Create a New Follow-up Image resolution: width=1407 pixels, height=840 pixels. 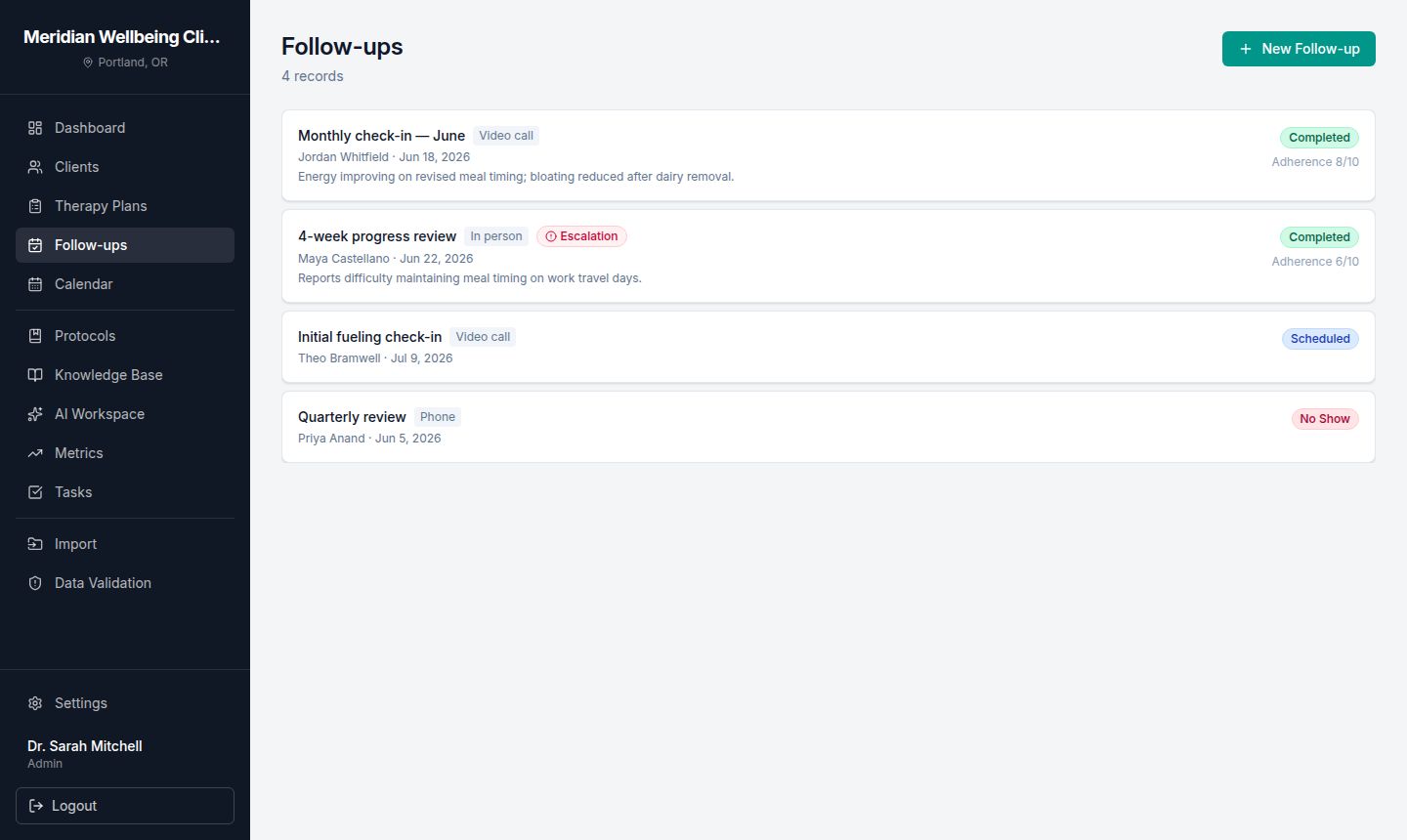click(1299, 49)
